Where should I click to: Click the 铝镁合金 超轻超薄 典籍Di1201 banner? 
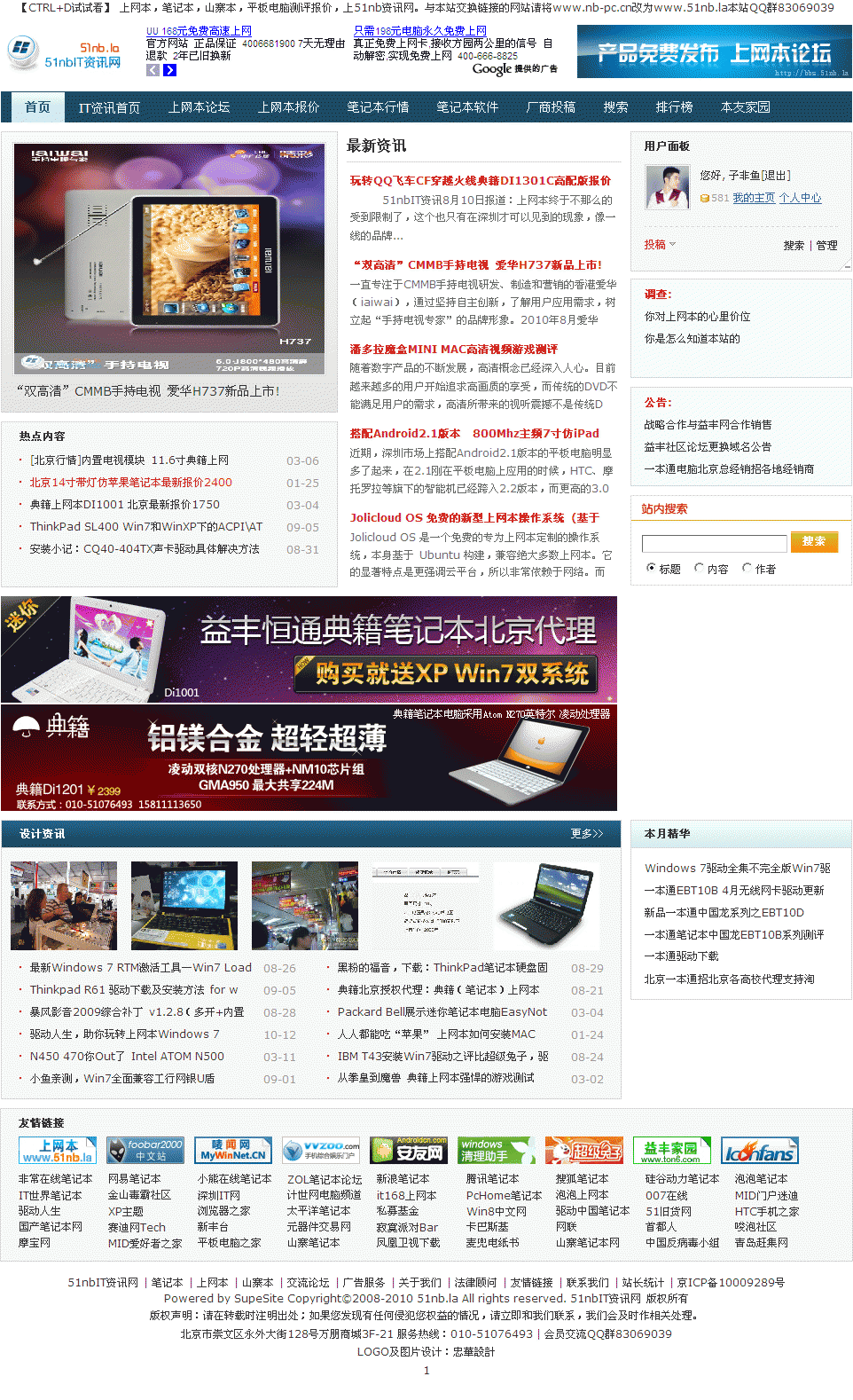point(309,758)
